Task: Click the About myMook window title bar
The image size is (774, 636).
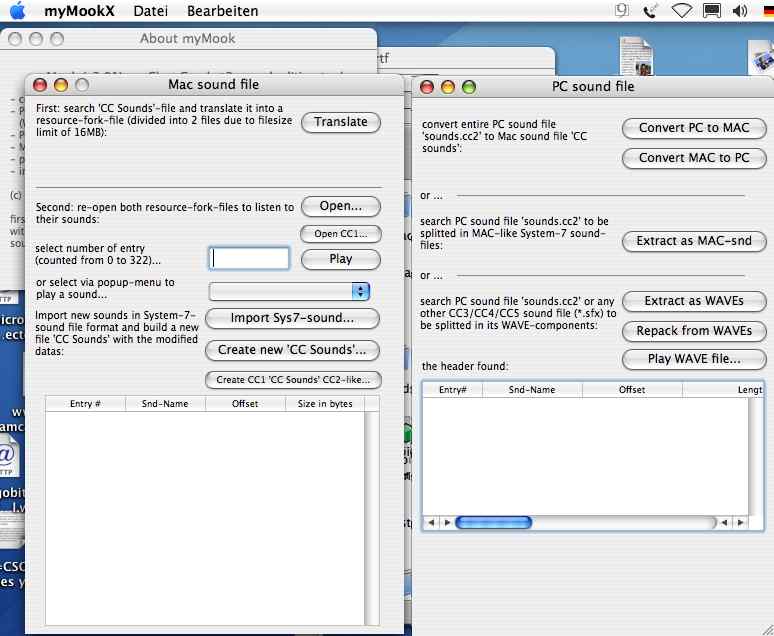Action: click(188, 39)
